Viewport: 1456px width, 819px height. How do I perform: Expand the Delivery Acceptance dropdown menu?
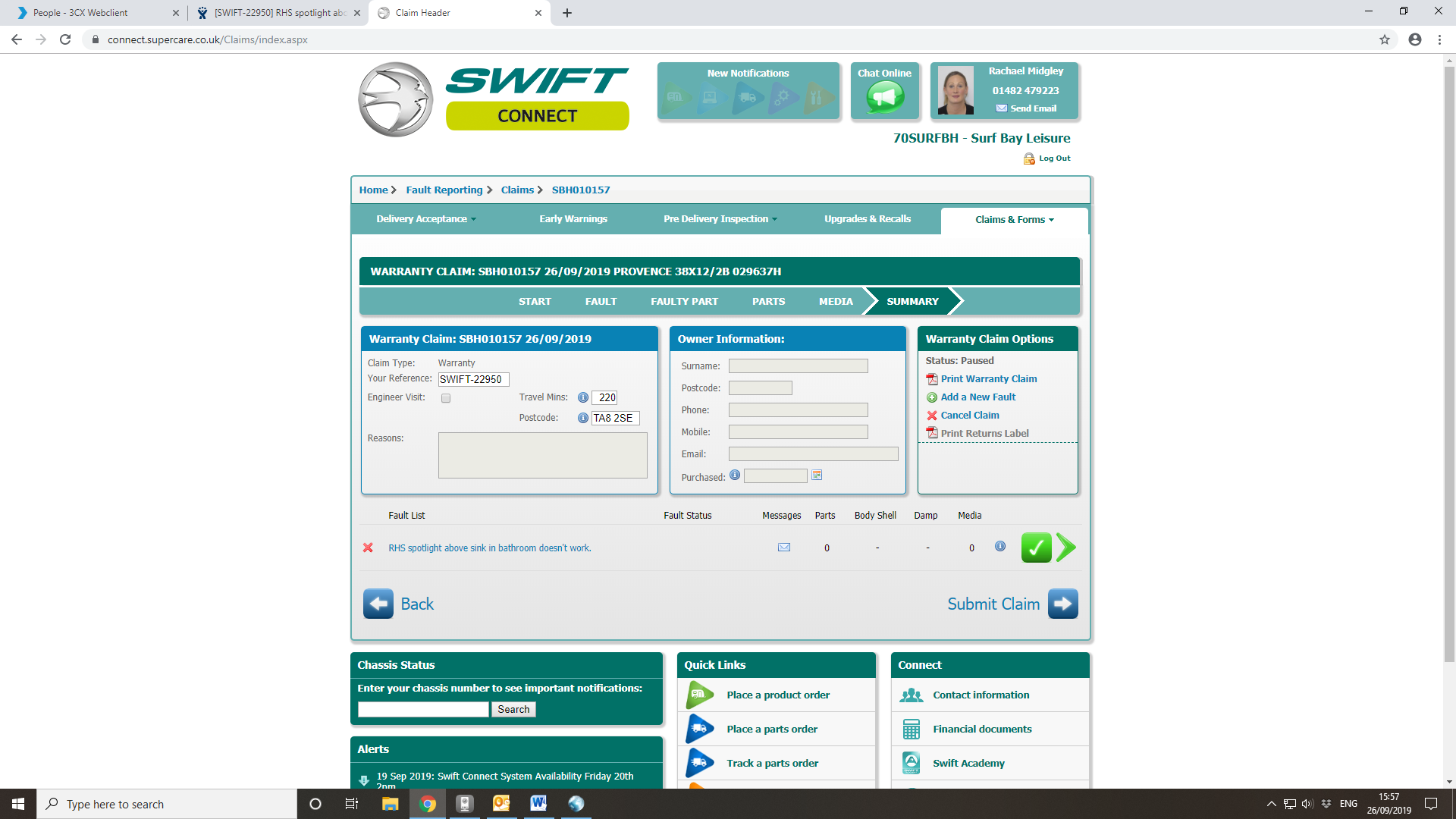click(426, 219)
